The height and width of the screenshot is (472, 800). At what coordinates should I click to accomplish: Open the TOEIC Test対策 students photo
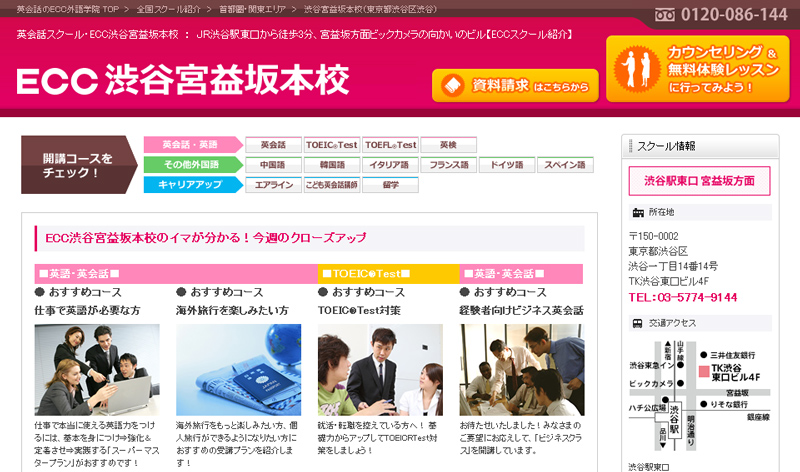coord(380,369)
